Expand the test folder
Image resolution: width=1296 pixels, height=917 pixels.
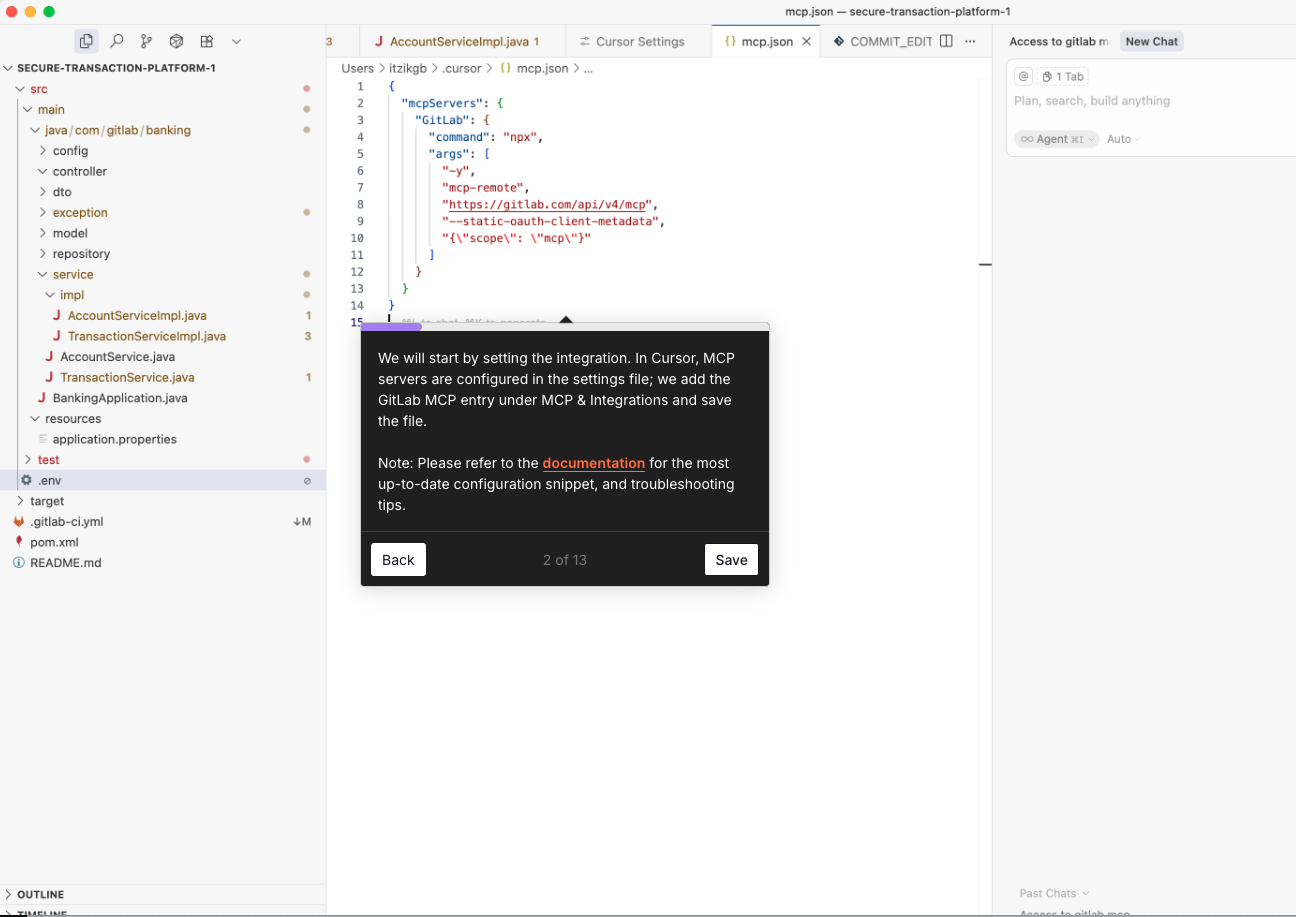[x=48, y=460]
